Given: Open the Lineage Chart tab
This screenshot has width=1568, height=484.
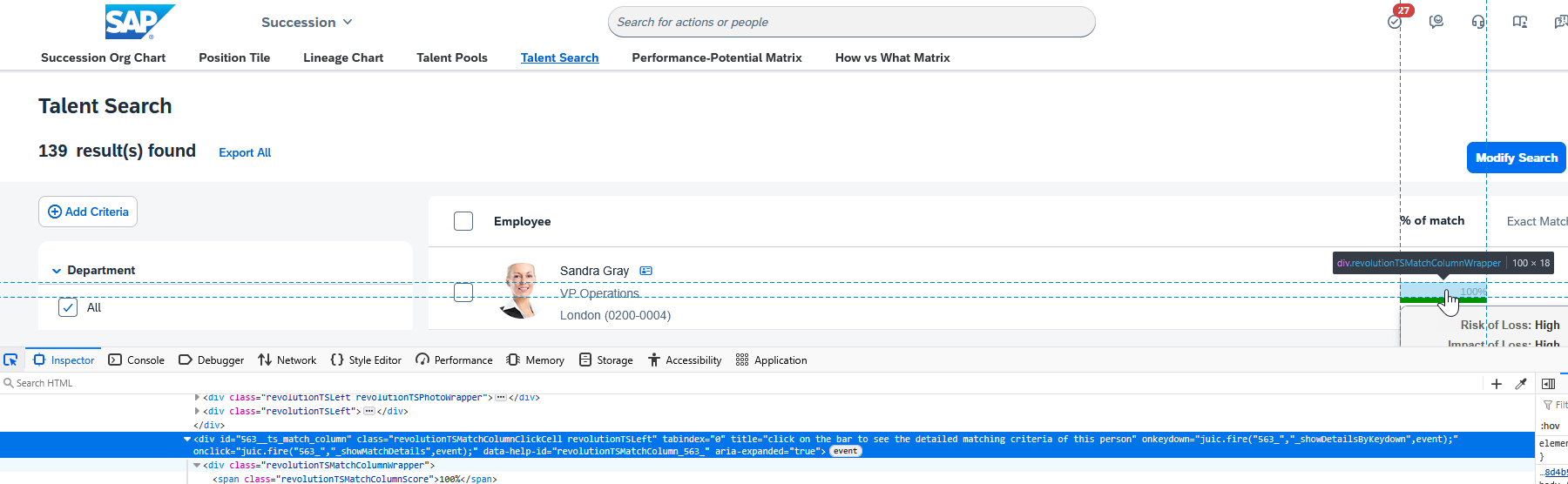Looking at the screenshot, I should click(x=343, y=57).
